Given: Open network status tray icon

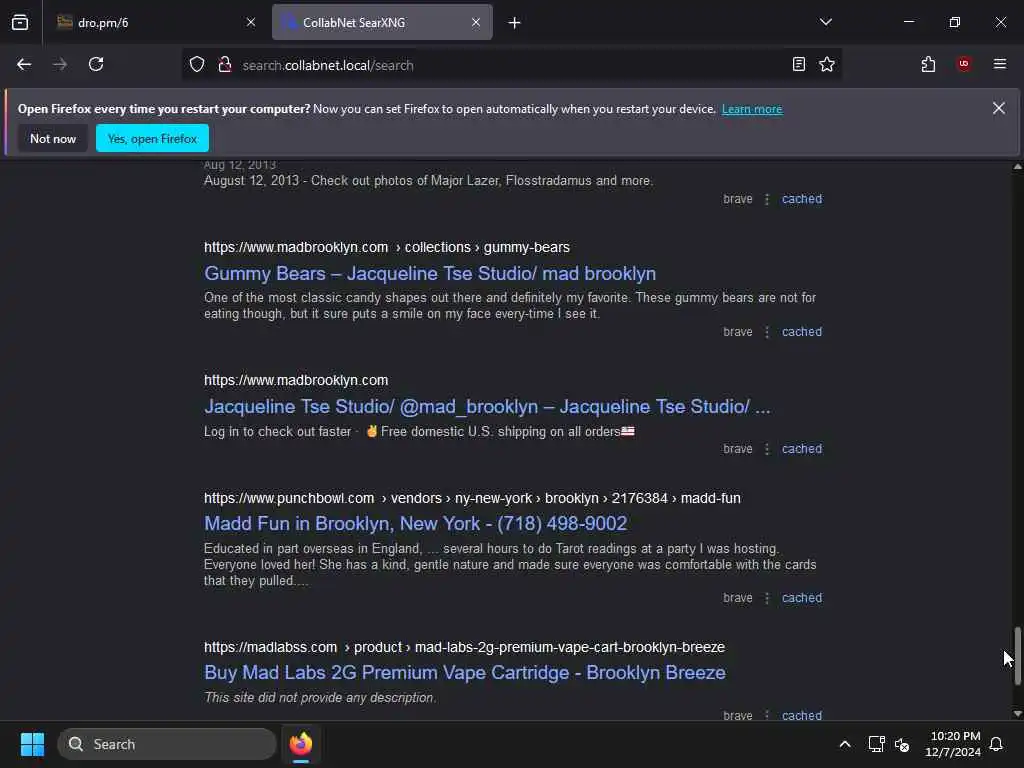Looking at the screenshot, I should point(876,744).
